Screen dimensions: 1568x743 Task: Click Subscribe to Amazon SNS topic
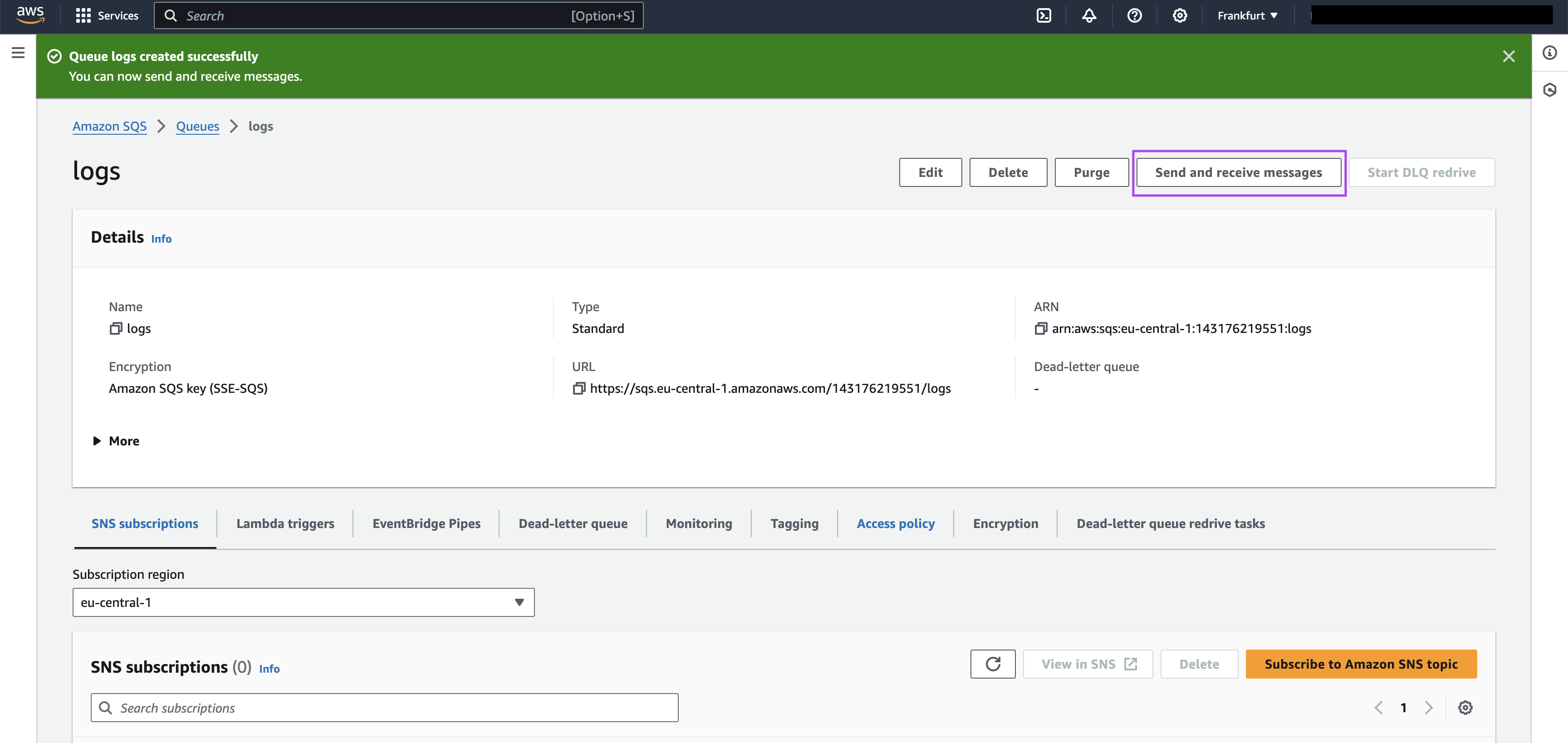point(1363,663)
